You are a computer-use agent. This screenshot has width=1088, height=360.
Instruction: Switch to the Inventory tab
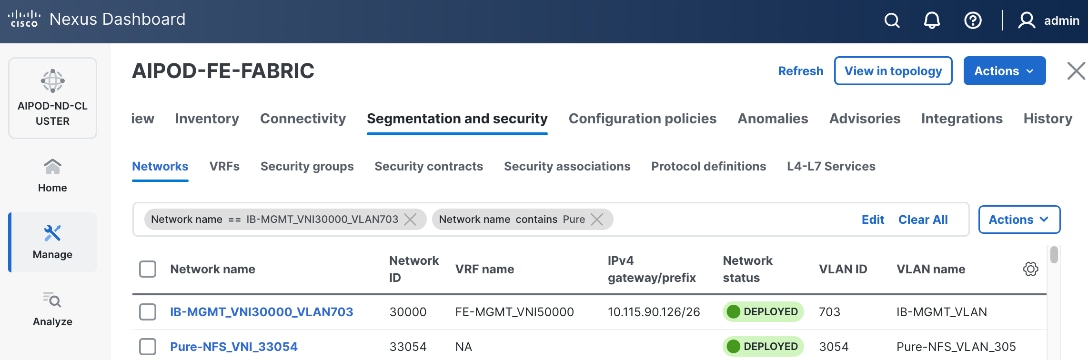tap(207, 119)
